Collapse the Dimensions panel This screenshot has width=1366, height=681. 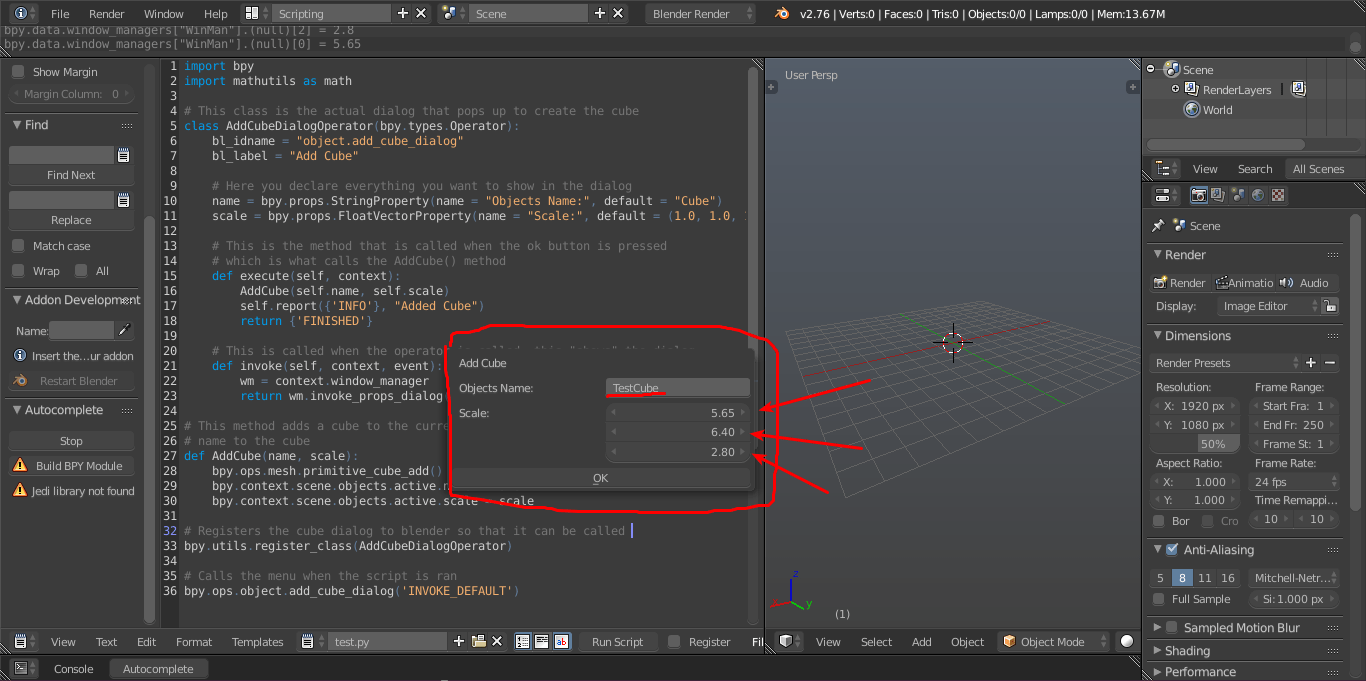[1157, 336]
